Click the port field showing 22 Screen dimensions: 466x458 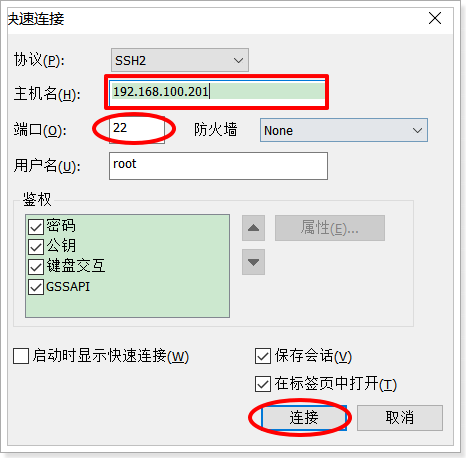[137, 129]
